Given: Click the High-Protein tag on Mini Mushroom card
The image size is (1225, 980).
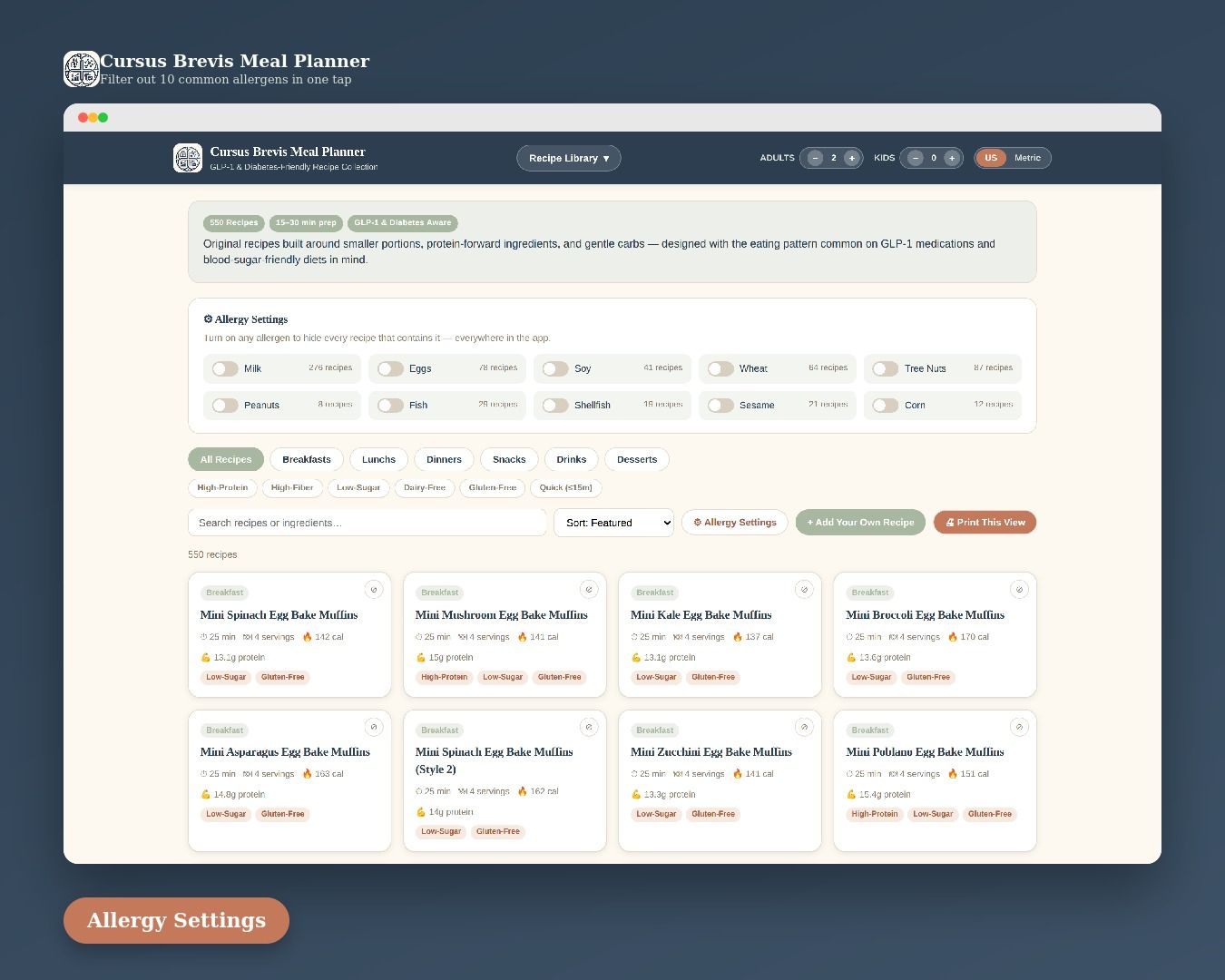Looking at the screenshot, I should pos(445,677).
